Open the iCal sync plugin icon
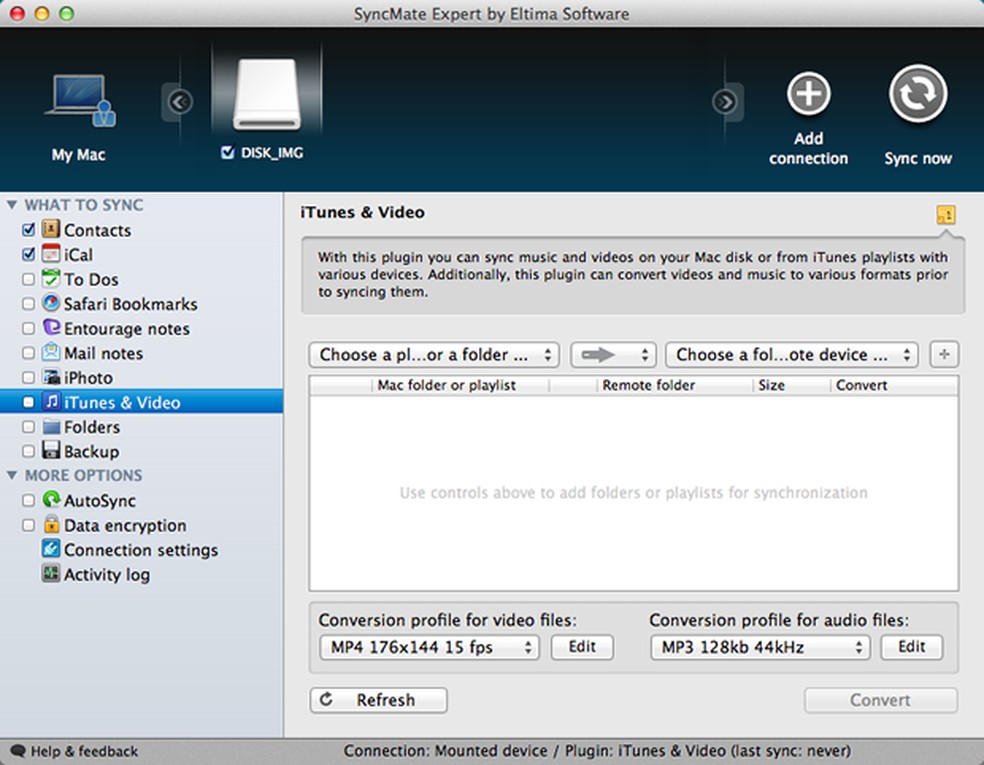984x765 pixels. tap(52, 254)
